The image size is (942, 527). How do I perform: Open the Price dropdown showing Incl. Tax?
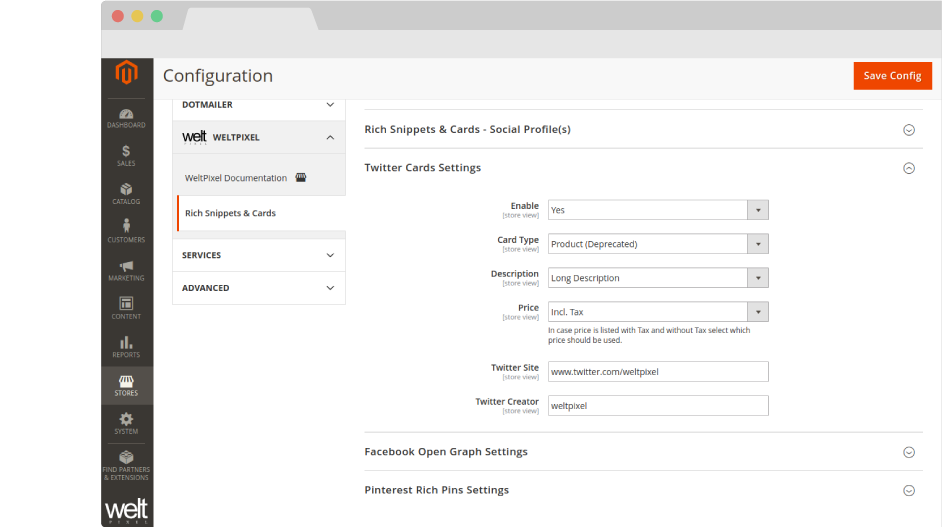click(x=658, y=312)
